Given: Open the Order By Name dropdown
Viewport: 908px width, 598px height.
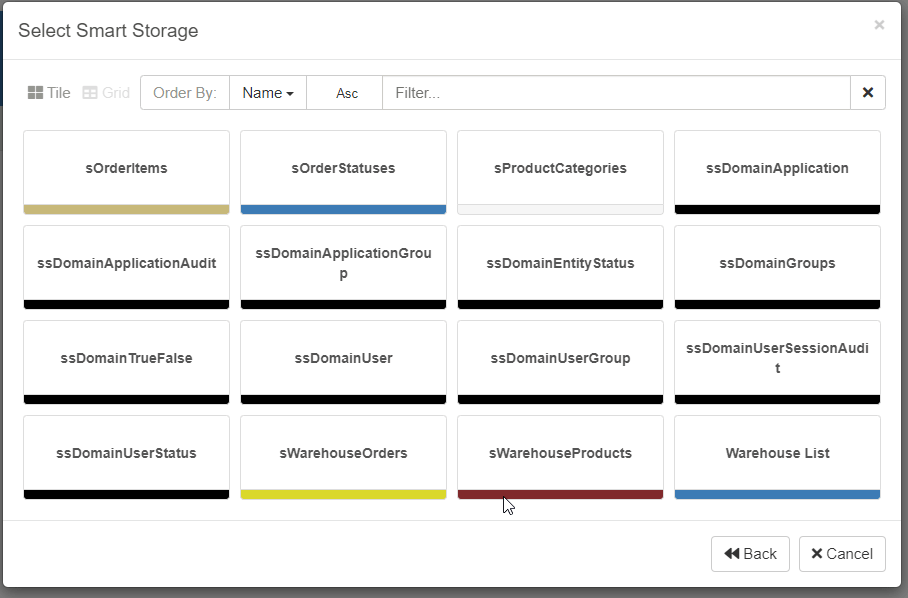Looking at the screenshot, I should pyautogui.click(x=267, y=93).
